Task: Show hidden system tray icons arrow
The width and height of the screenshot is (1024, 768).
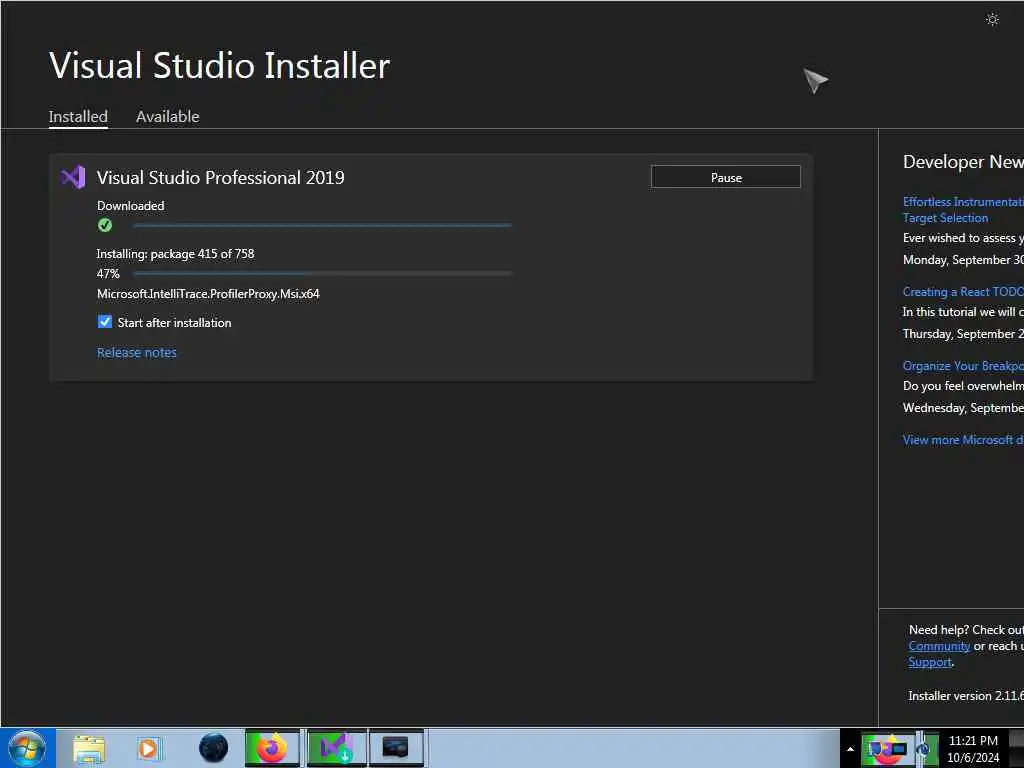Action: (x=850, y=749)
